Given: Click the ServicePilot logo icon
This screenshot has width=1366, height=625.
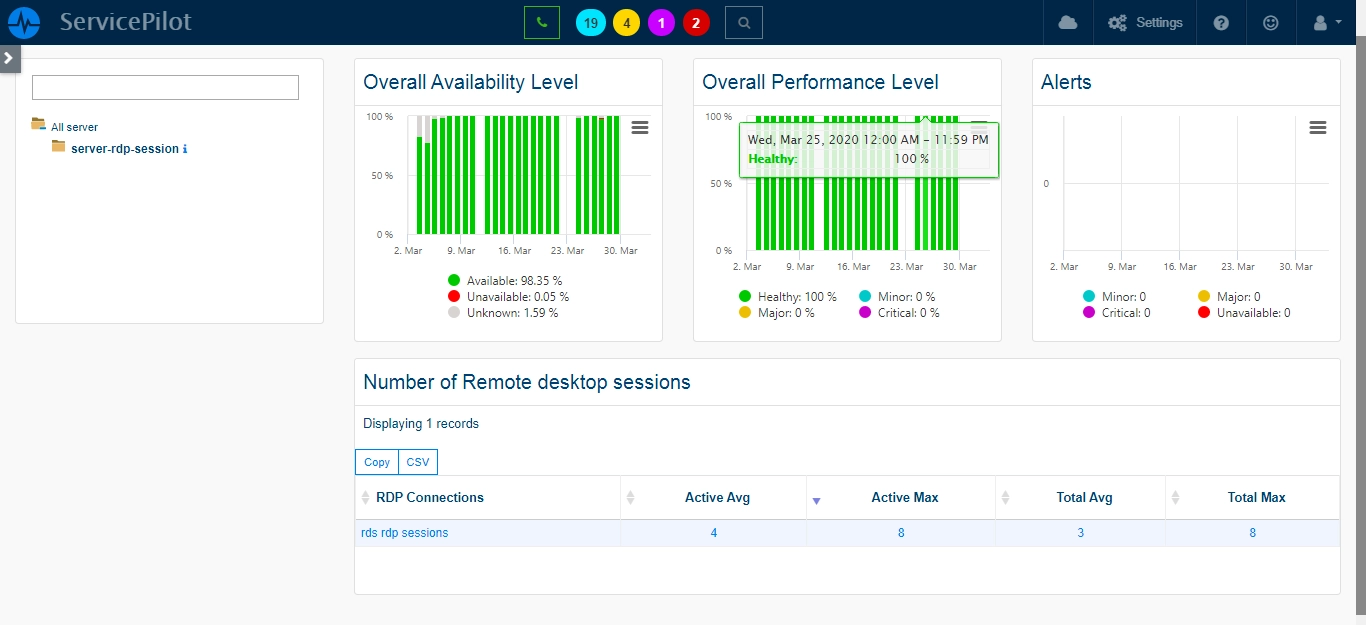Looking at the screenshot, I should [23, 22].
